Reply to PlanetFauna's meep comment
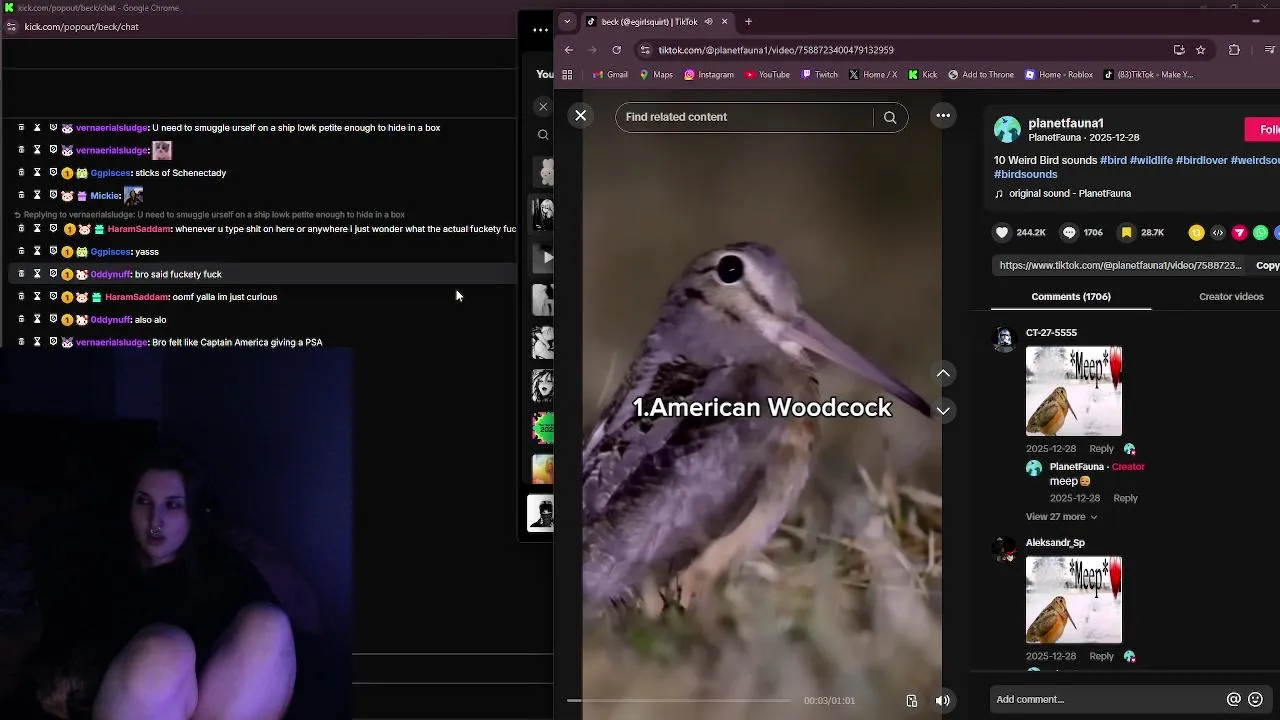 (x=1125, y=498)
